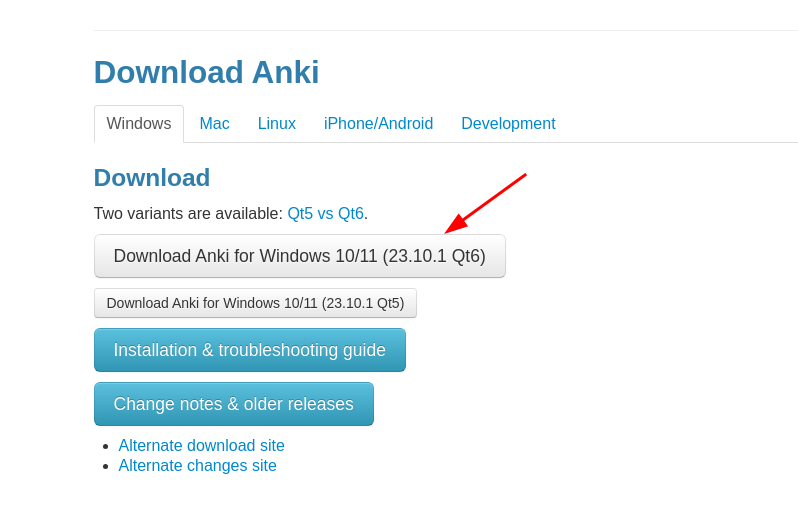Switch to the Mac tab
Screen dimensions: 798x506
point(214,124)
